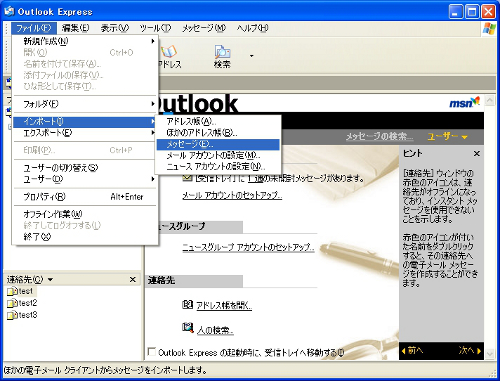Select Properties (プロパティ) menu item
The width and height of the screenshot is (500, 381).
pos(85,197)
